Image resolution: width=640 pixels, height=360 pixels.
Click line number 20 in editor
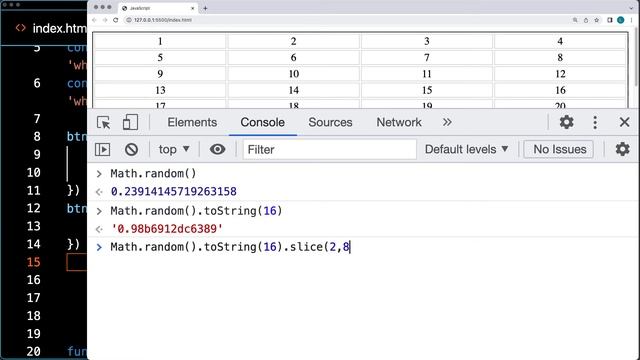34,351
